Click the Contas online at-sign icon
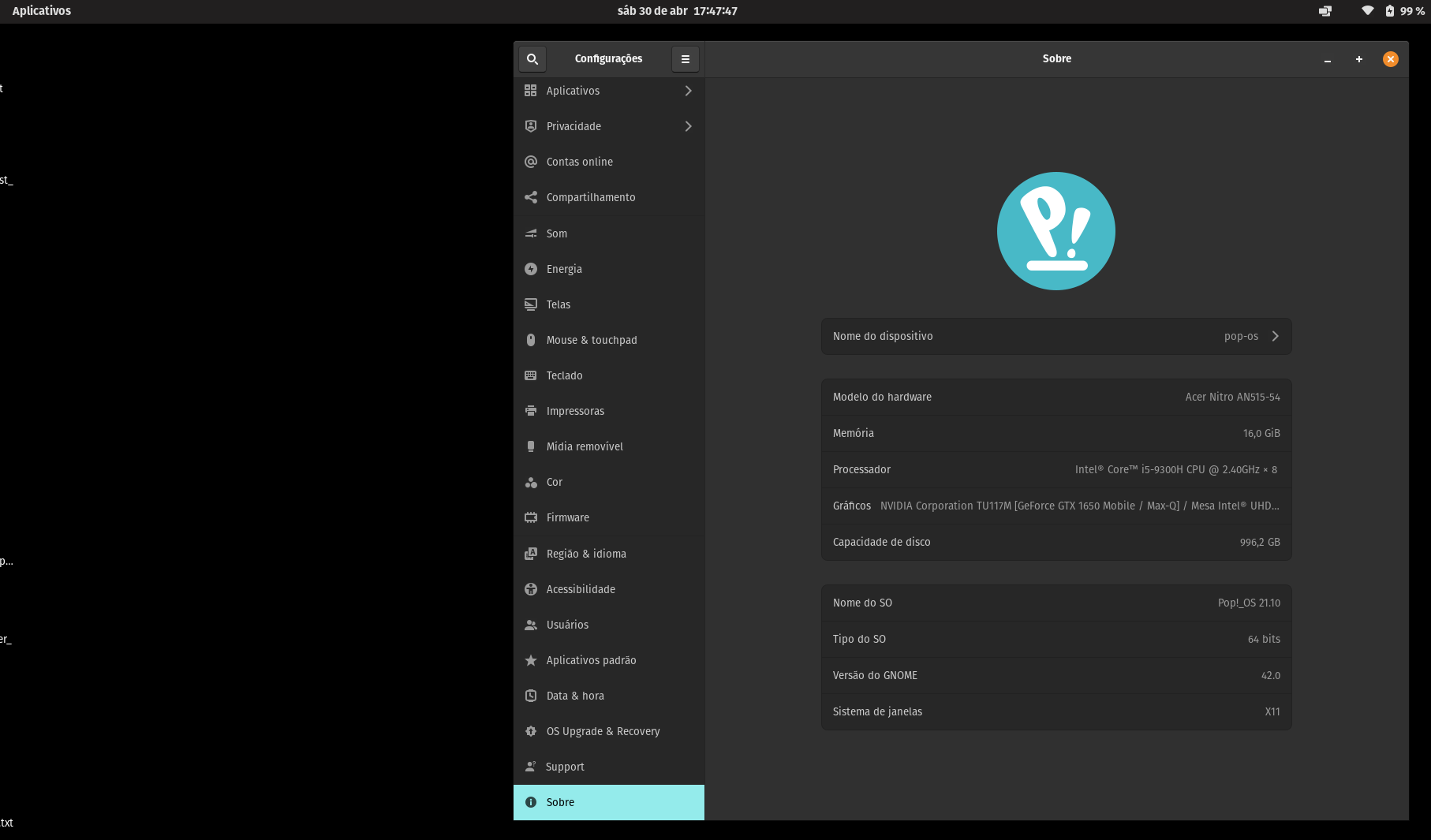The width and height of the screenshot is (1431, 840). (x=531, y=162)
